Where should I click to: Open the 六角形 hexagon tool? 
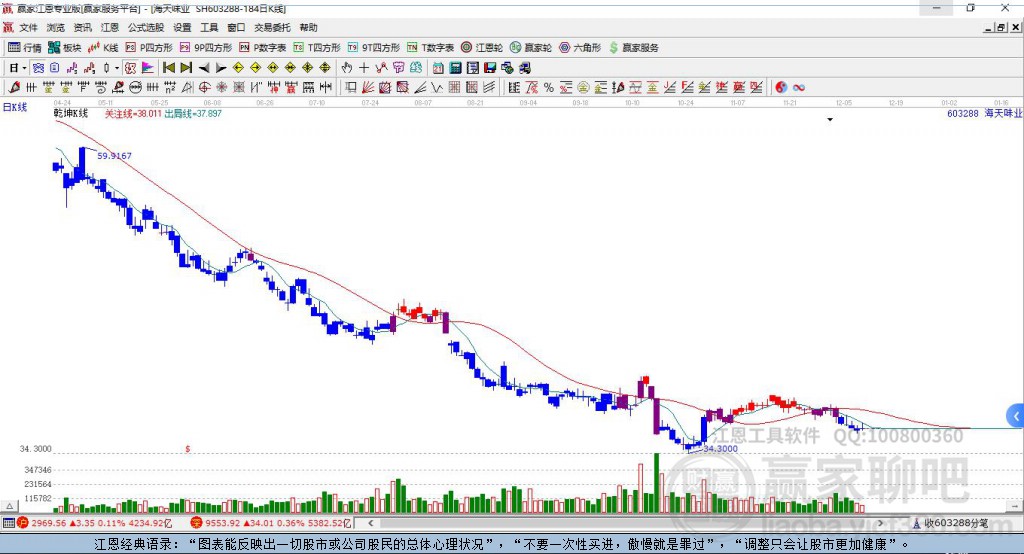pos(580,48)
